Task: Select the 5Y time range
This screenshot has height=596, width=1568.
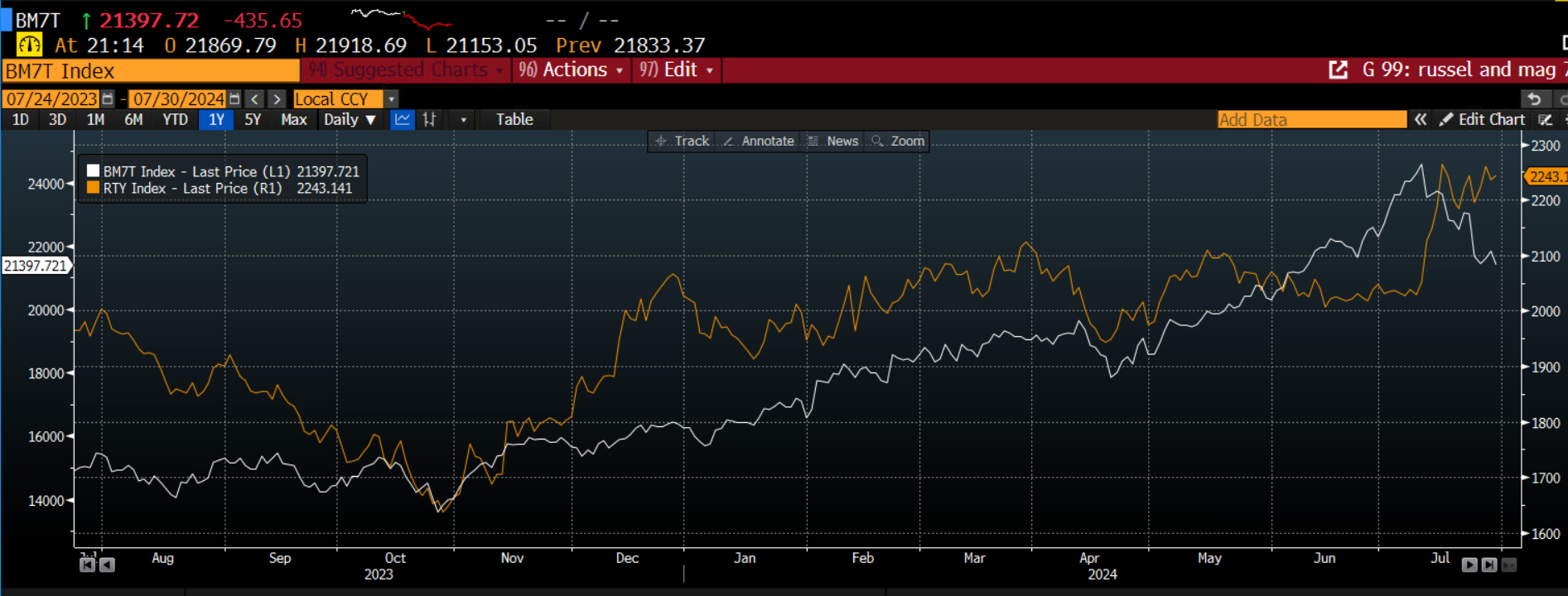Action: [x=253, y=120]
